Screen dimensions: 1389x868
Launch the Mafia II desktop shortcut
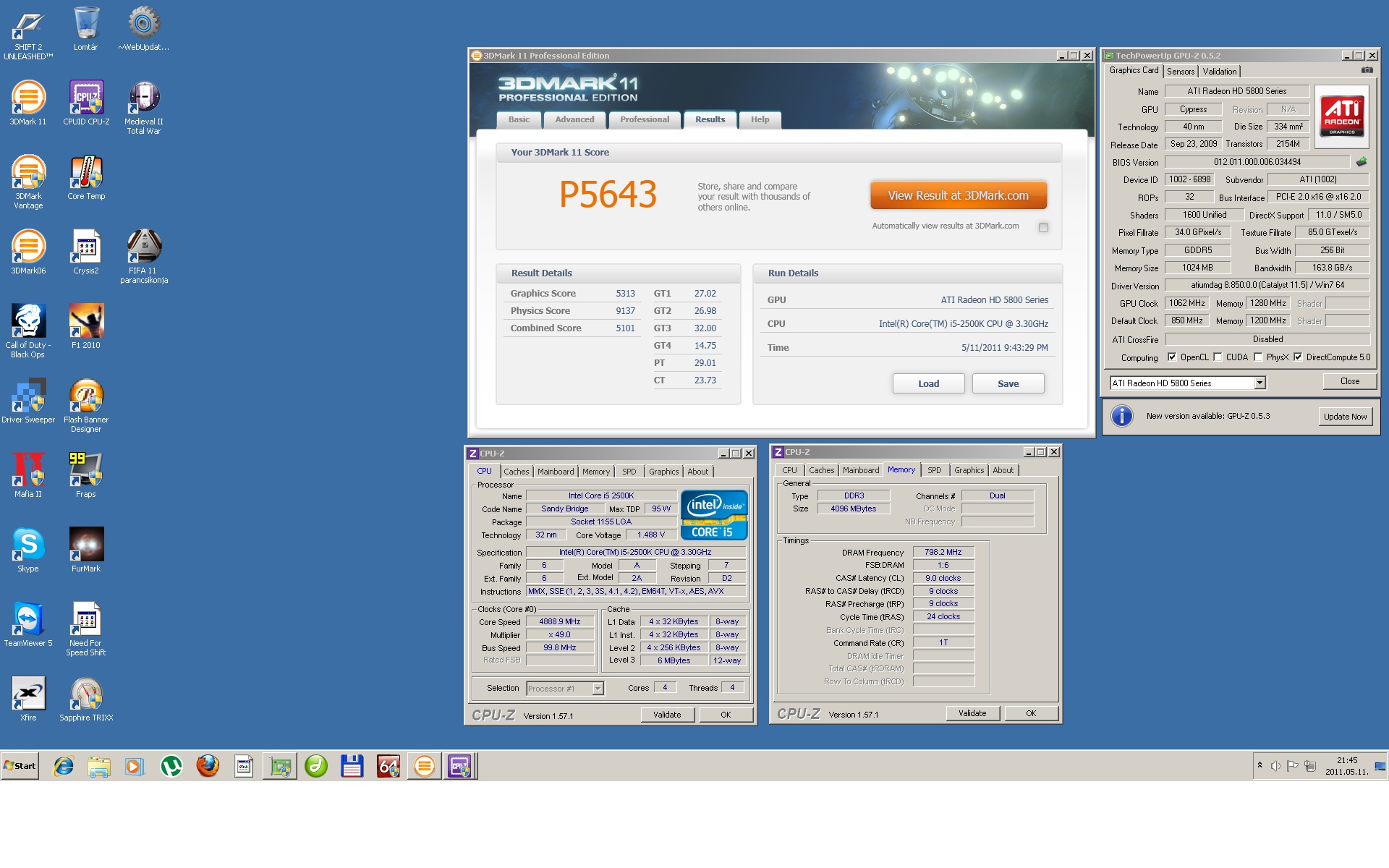28,476
